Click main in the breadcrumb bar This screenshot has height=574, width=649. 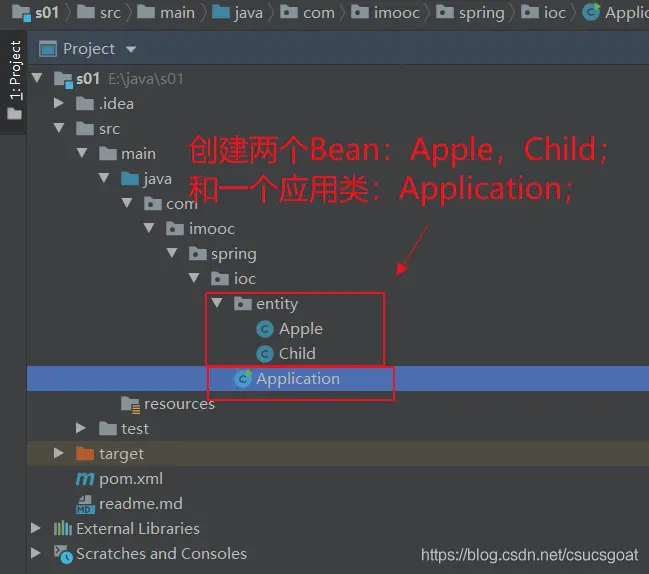click(177, 13)
